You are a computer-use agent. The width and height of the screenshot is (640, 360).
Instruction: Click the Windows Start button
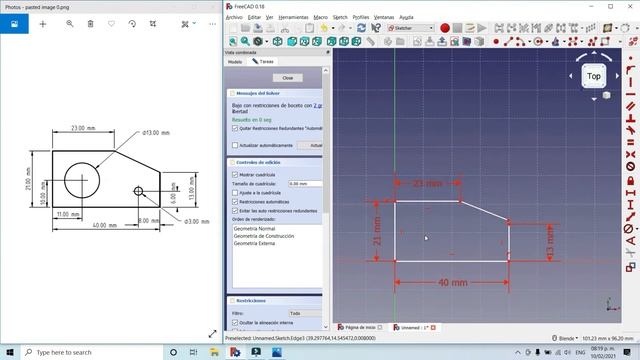10,352
